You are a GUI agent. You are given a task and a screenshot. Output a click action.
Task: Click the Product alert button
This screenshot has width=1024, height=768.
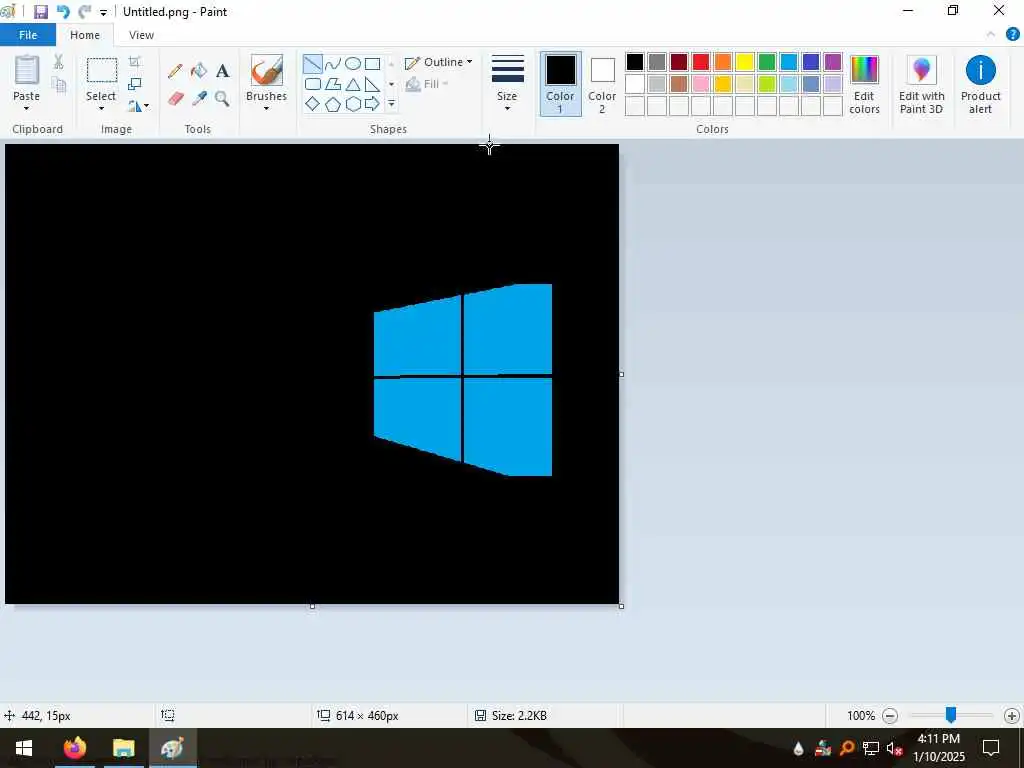coord(980,84)
